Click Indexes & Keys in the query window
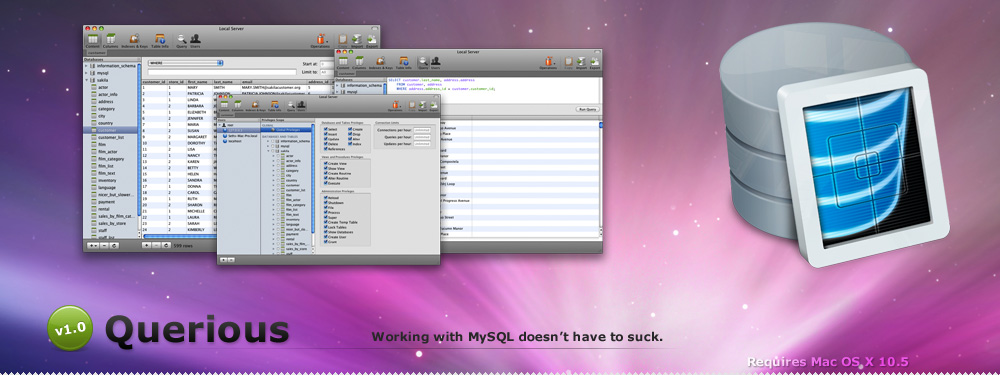The width and height of the screenshot is (1000, 375). coord(381,62)
